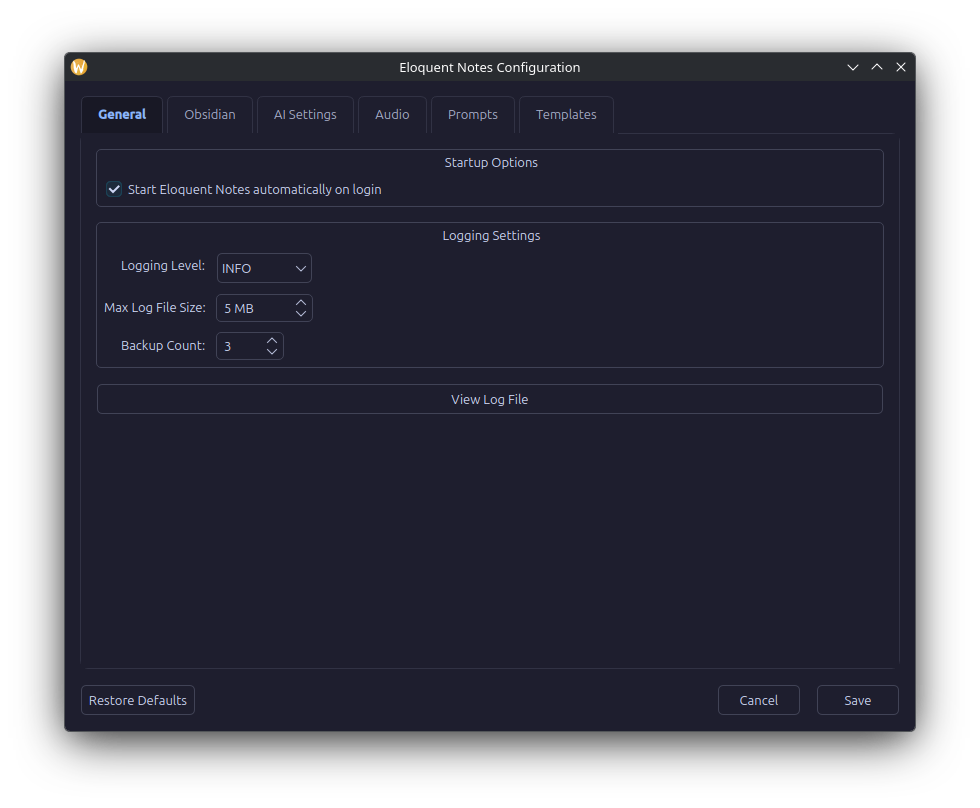Switch to the General tab
The width and height of the screenshot is (980, 808).
[x=122, y=114]
